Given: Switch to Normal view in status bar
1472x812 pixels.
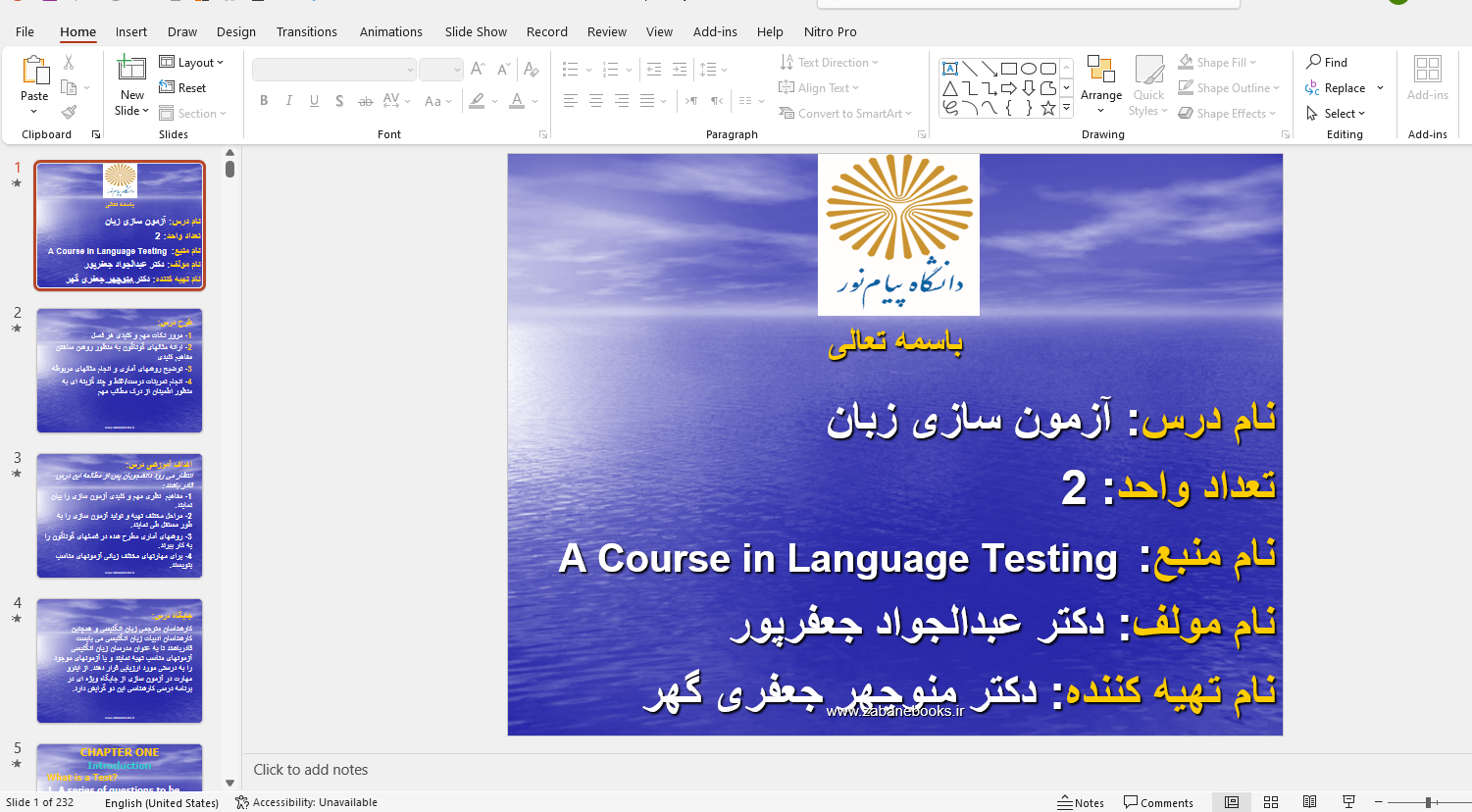Looking at the screenshot, I should coord(1232,802).
